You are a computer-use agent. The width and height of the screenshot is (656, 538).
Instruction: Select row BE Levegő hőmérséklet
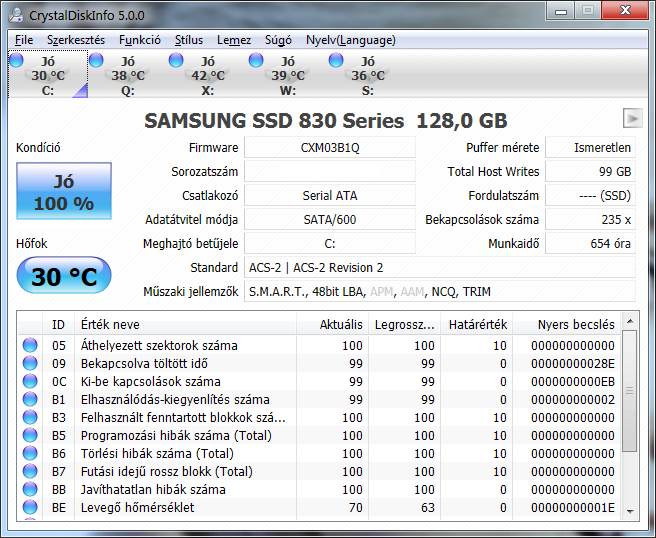point(319,507)
